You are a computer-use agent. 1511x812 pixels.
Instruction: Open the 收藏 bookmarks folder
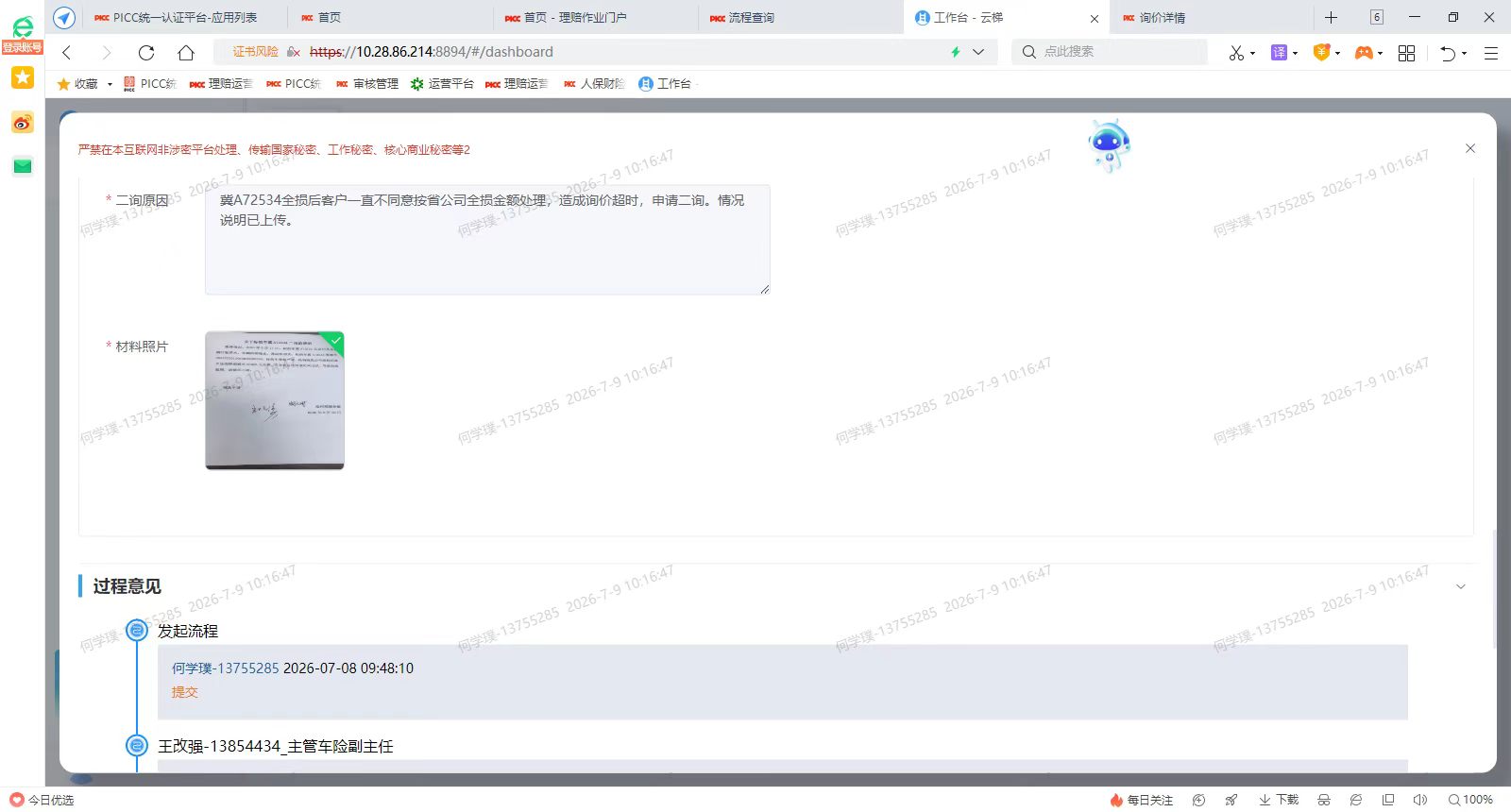(x=77, y=84)
